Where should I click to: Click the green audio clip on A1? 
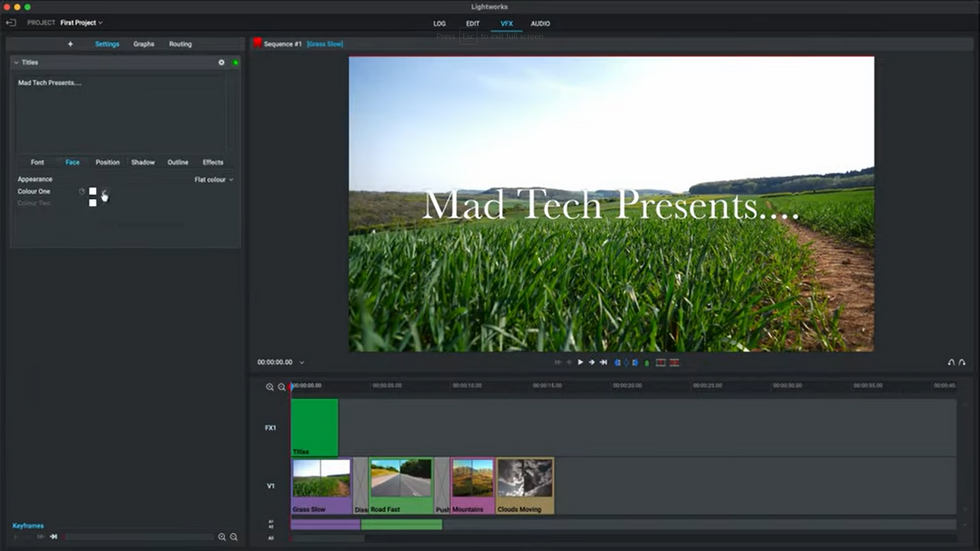401,525
